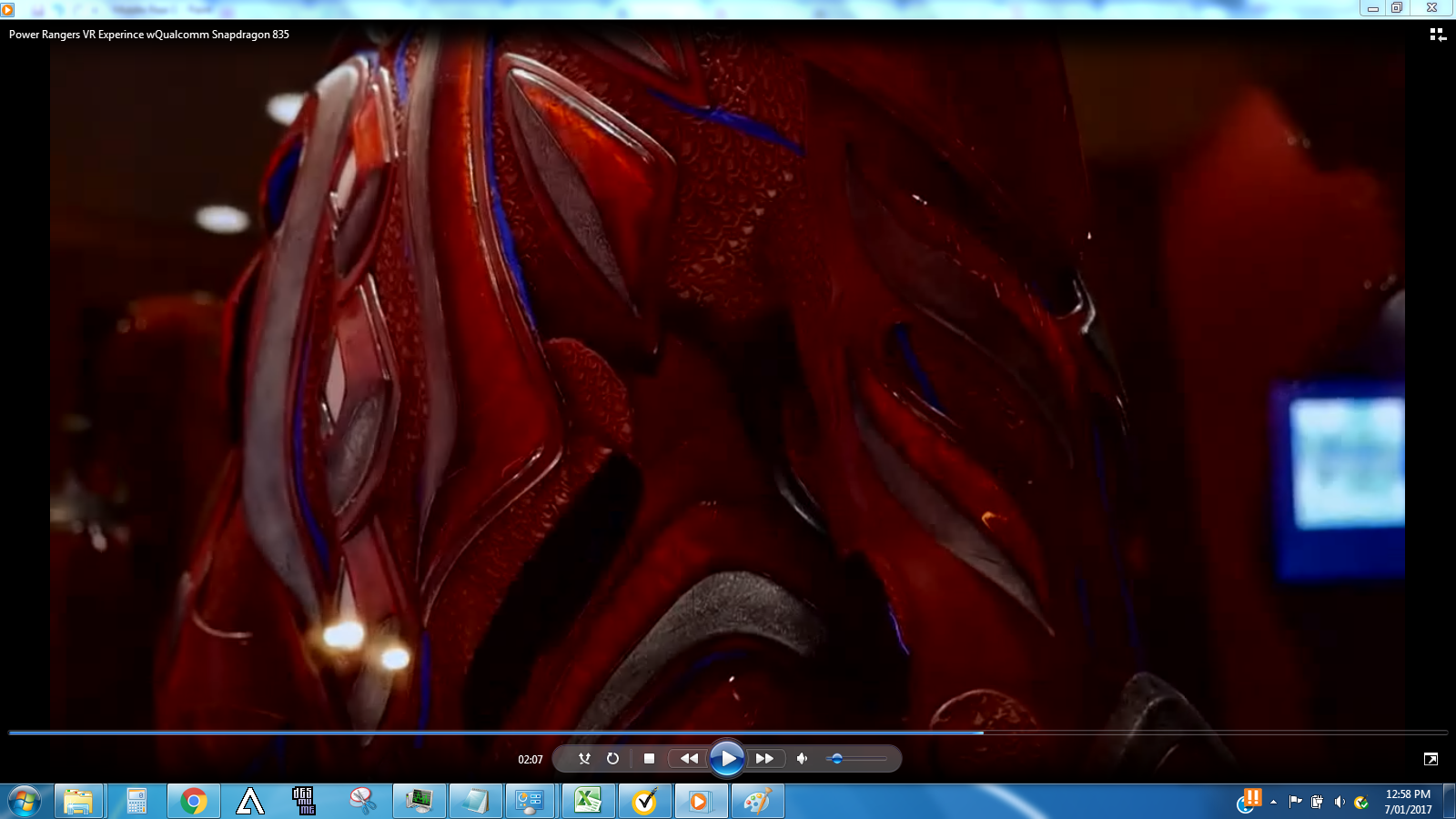Open Control Panel from taskbar

pyautogui.click(x=531, y=802)
